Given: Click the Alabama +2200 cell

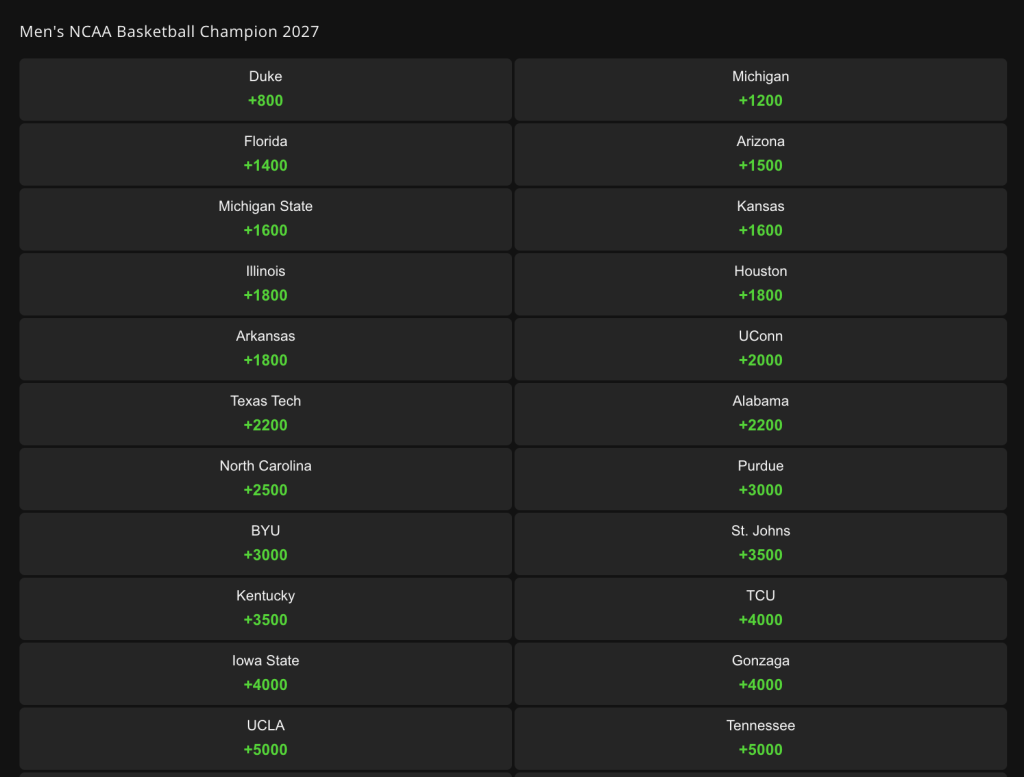Looking at the screenshot, I should [x=760, y=414].
